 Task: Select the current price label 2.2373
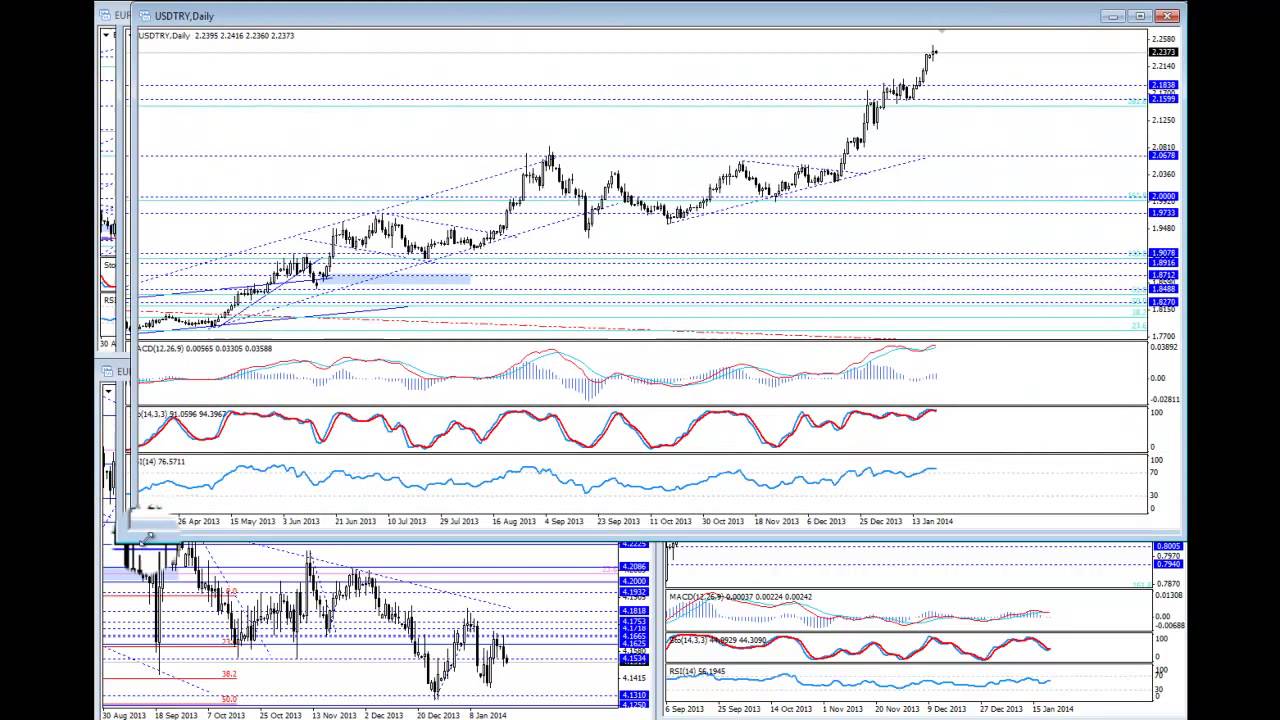pyautogui.click(x=1163, y=52)
